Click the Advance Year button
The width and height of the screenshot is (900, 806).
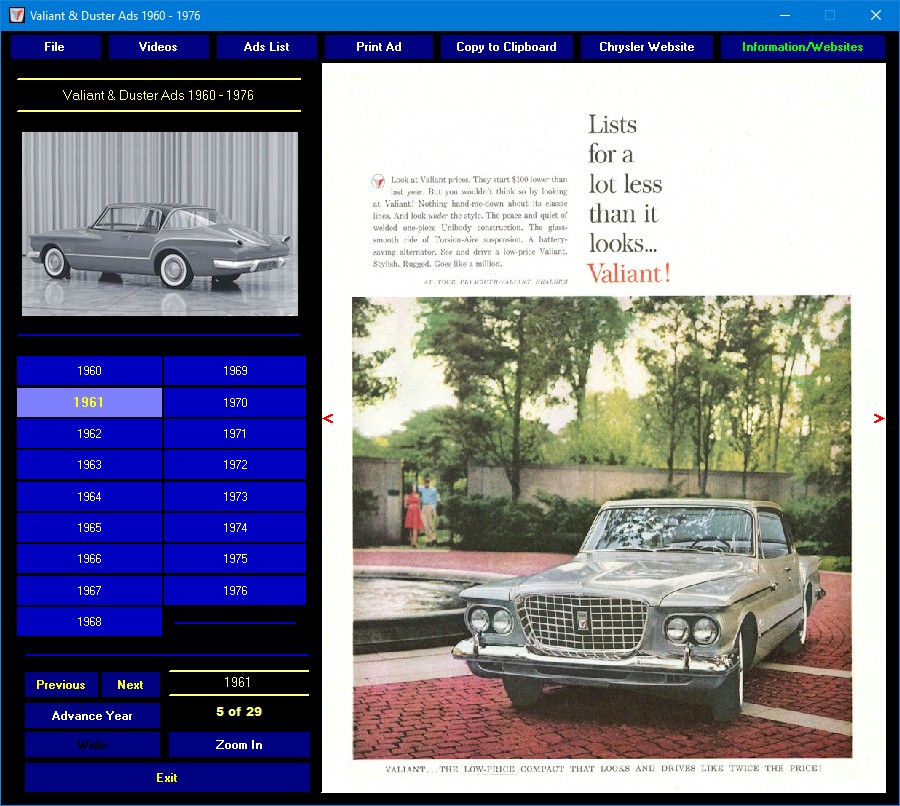click(92, 716)
